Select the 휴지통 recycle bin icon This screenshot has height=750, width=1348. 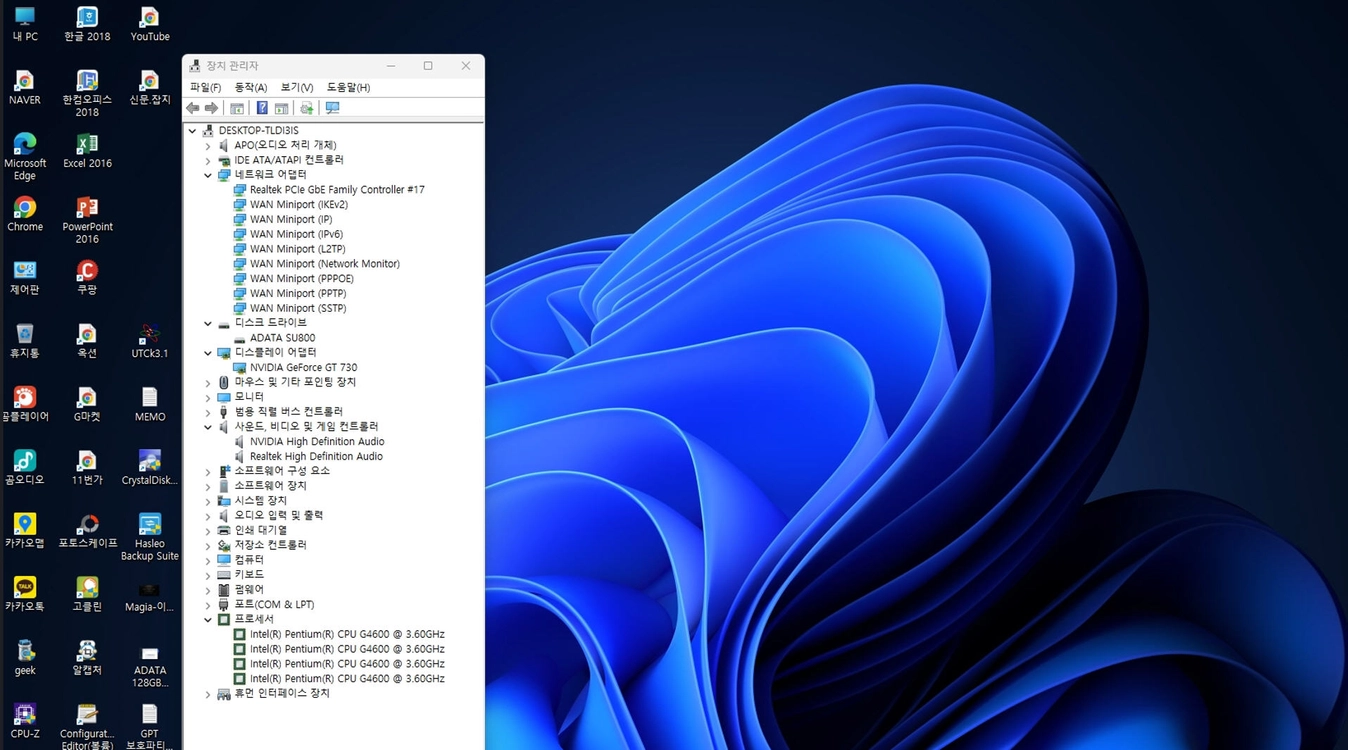click(x=25, y=341)
